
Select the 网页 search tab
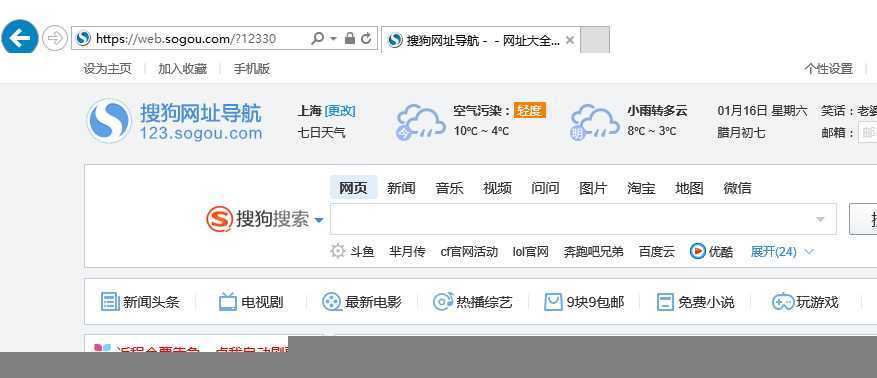[353, 188]
